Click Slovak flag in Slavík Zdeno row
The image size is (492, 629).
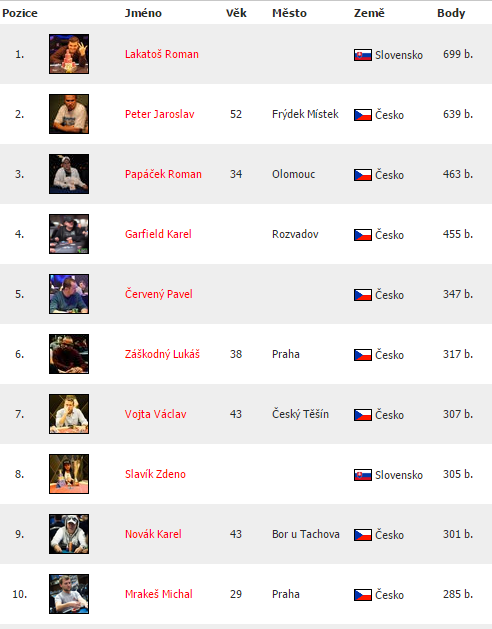click(x=363, y=475)
